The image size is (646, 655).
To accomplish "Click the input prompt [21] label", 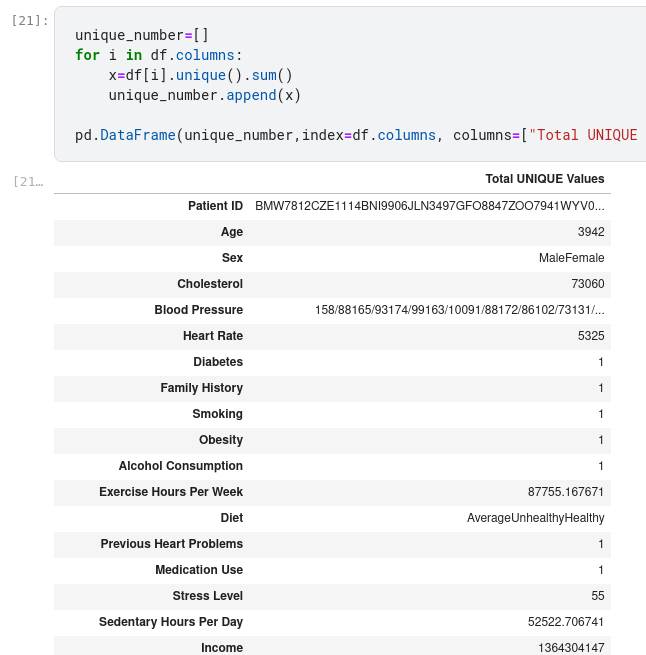I will click(x=31, y=20).
